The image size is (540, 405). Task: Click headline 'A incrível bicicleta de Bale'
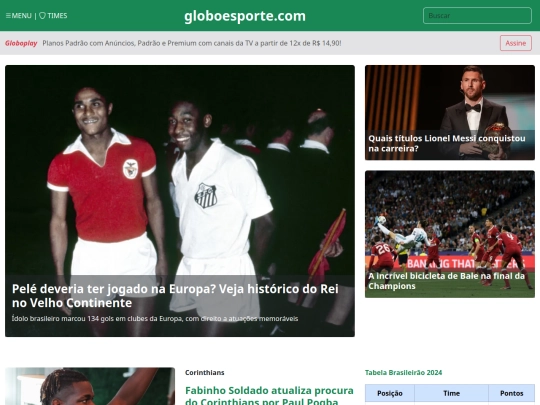coord(446,281)
